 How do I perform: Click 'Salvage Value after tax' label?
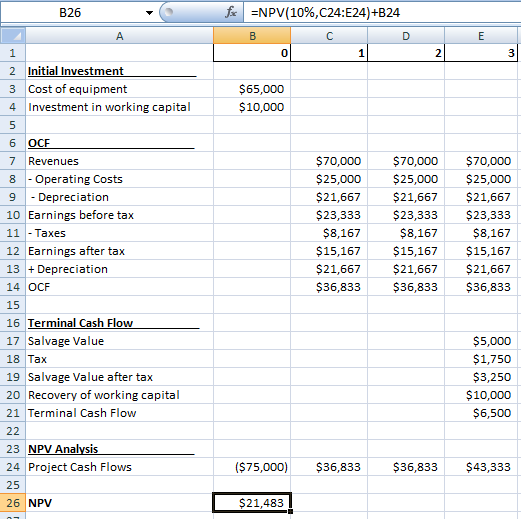[90, 377]
